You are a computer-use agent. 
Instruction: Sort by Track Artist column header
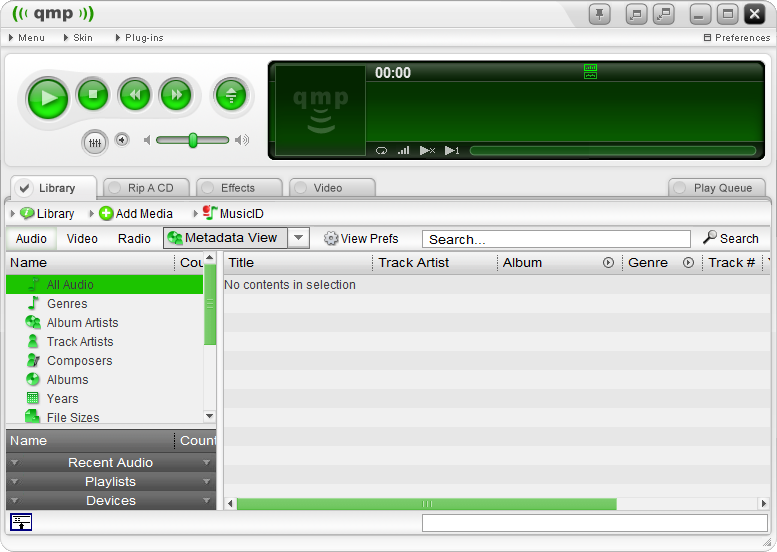coord(435,263)
